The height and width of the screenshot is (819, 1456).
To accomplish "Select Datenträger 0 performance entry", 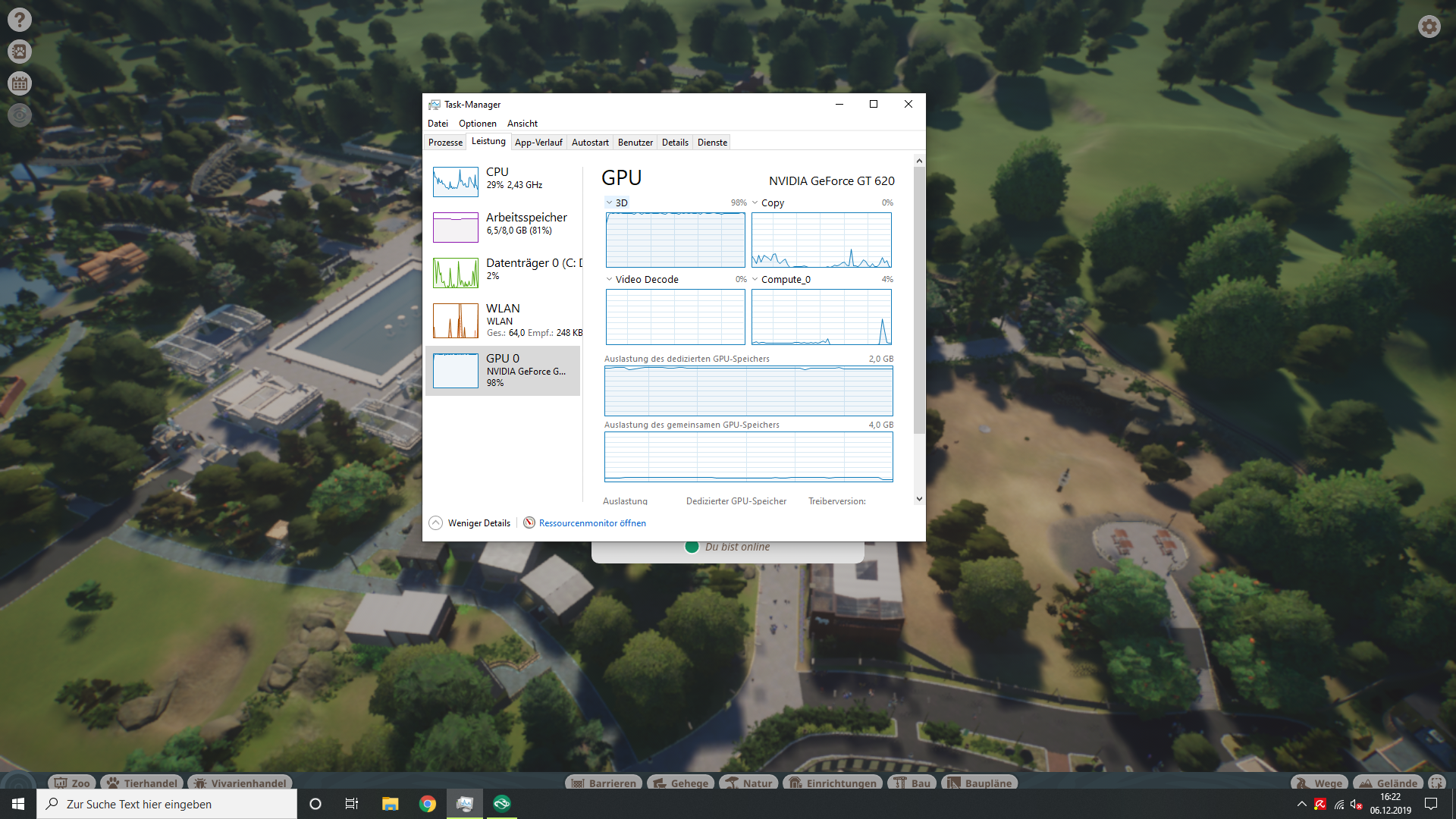I will (x=503, y=272).
